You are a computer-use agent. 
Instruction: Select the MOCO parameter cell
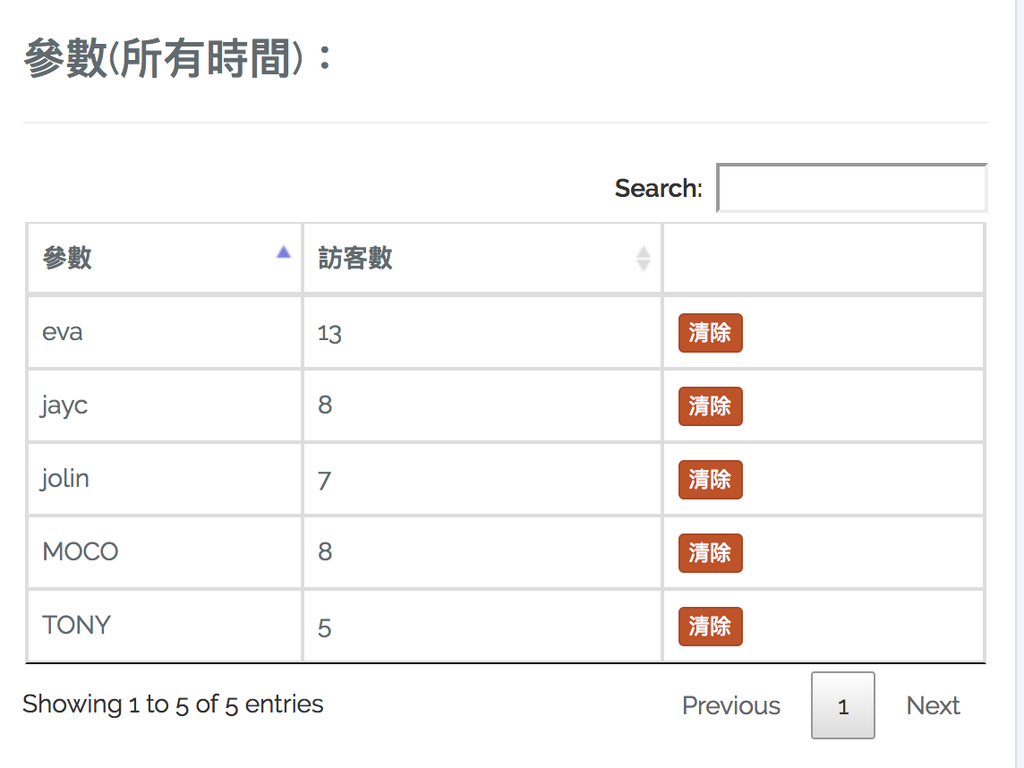[80, 552]
